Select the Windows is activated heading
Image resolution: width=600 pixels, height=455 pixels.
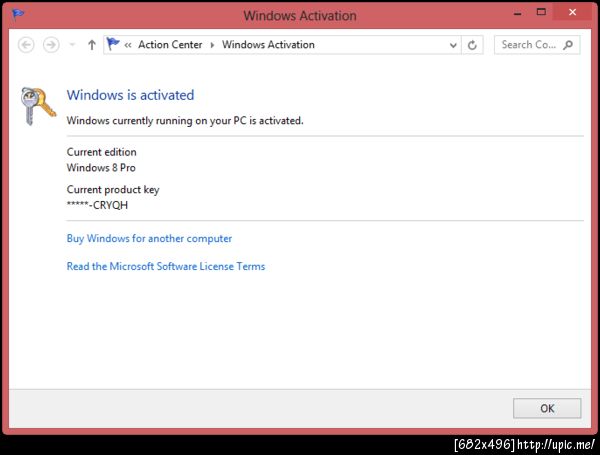pyautogui.click(x=130, y=95)
